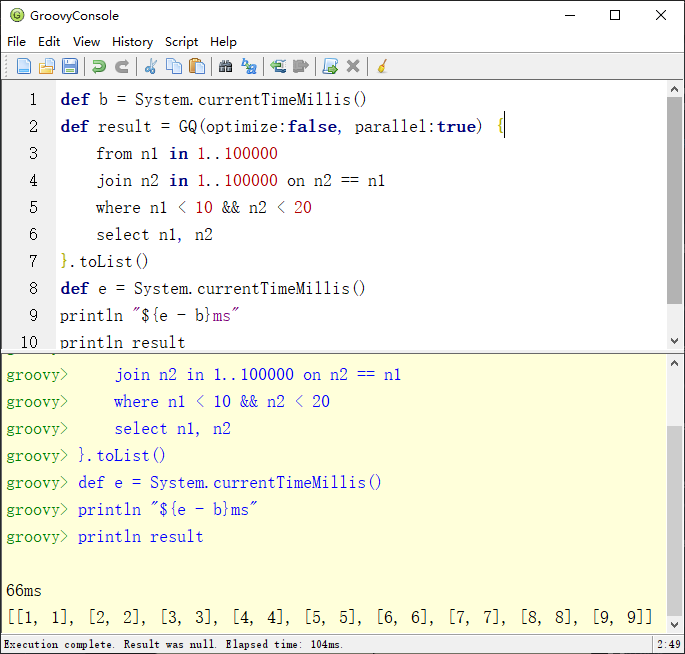Open the Replace tool icon
This screenshot has width=685, height=654.
pyautogui.click(x=249, y=66)
